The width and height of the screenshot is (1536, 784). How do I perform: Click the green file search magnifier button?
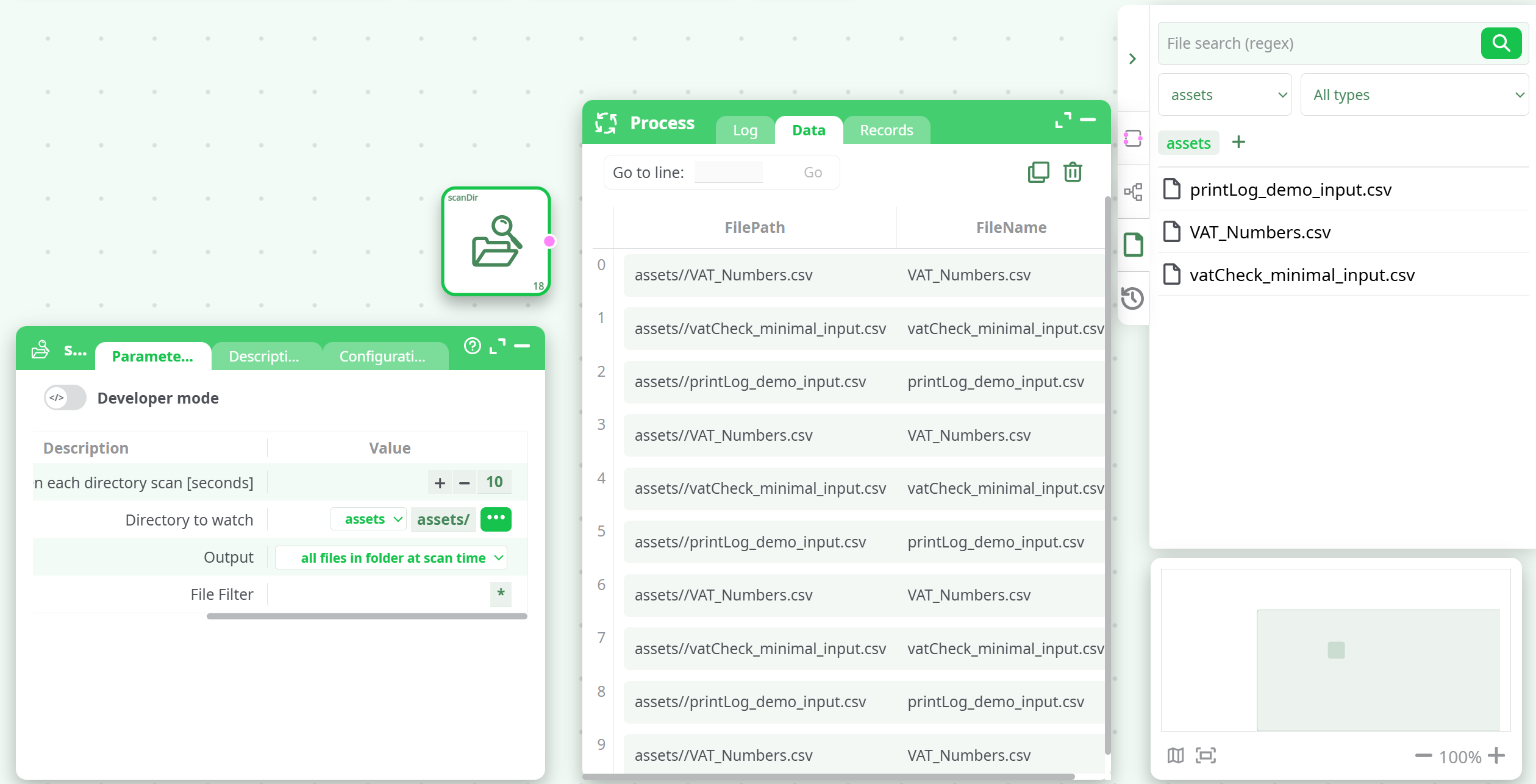1501,43
